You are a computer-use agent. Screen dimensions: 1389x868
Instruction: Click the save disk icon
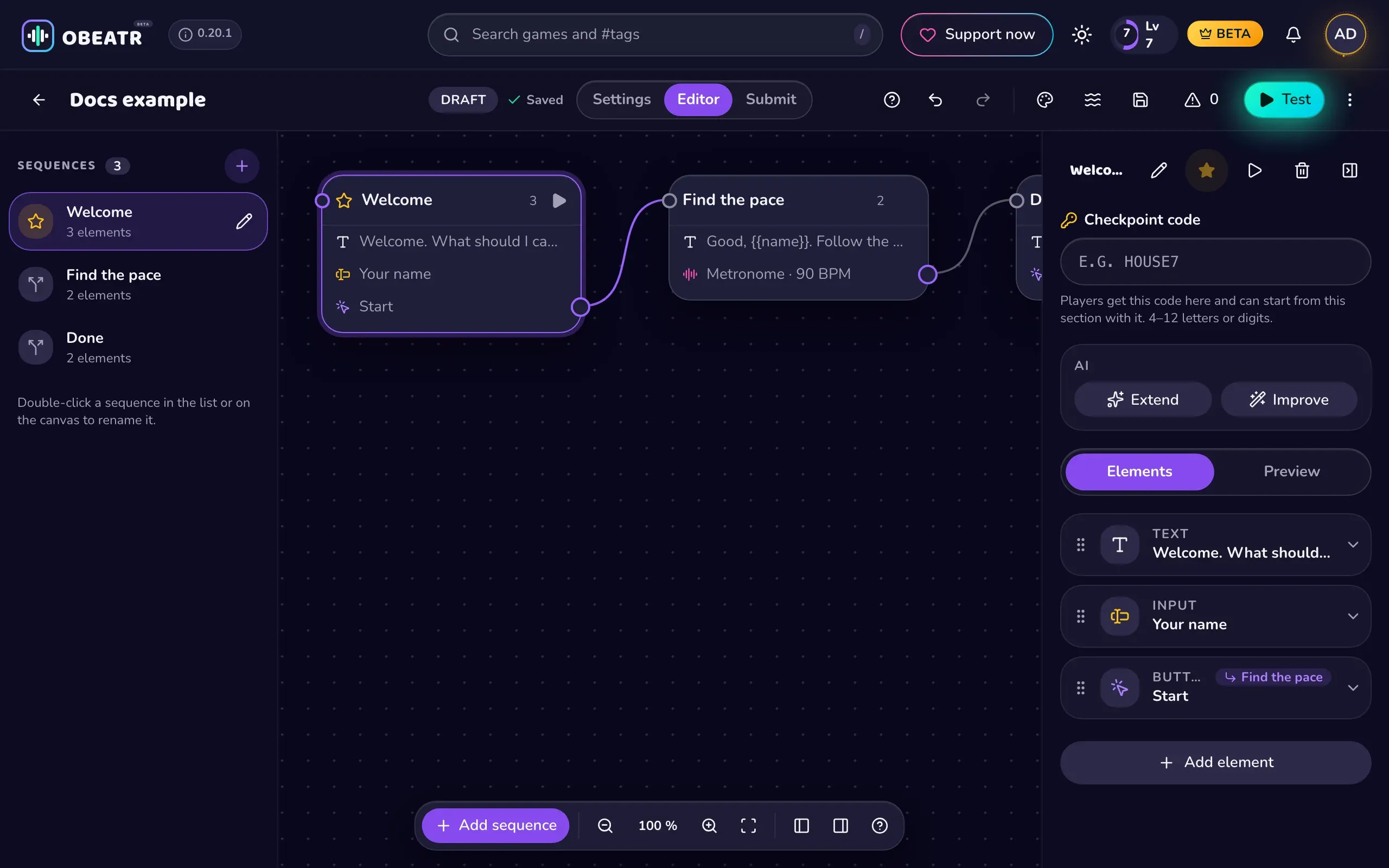(1140, 100)
